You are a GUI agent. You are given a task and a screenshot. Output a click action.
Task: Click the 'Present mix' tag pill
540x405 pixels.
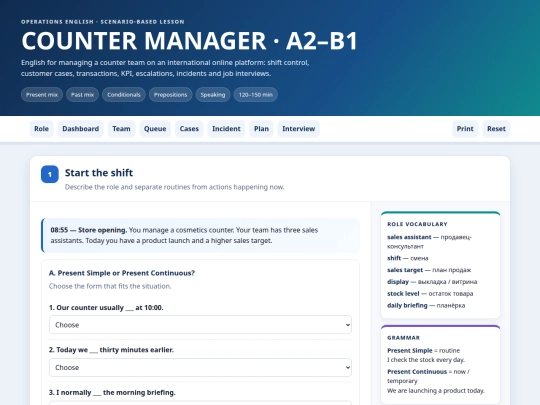42,95
